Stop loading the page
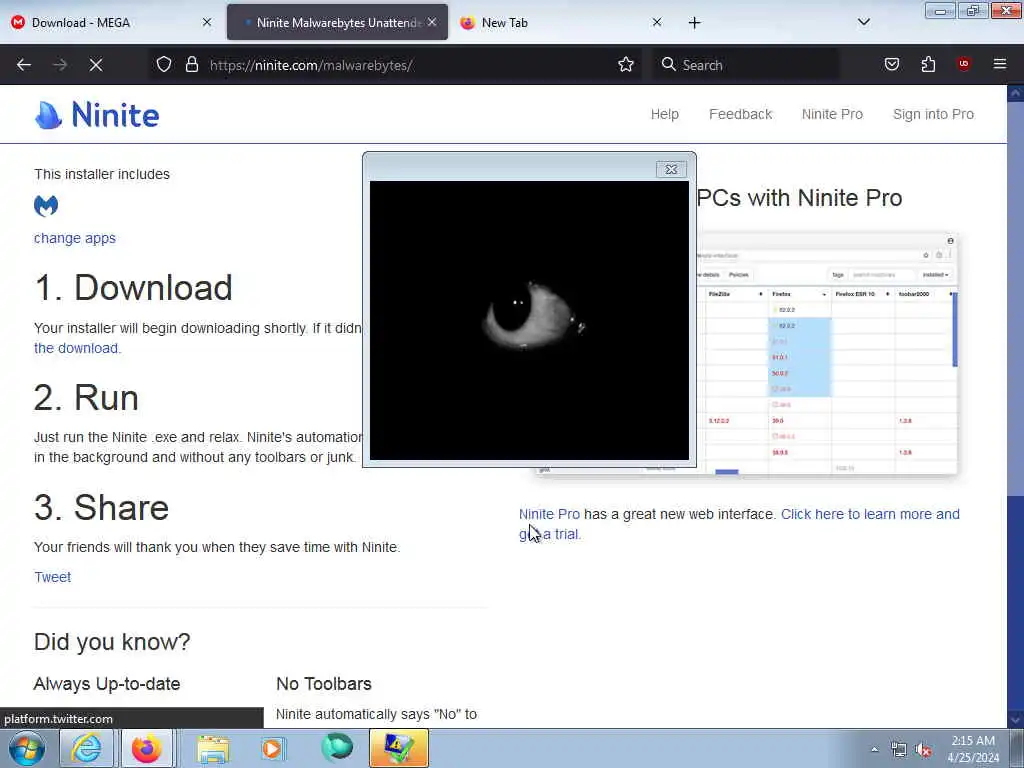Image resolution: width=1024 pixels, height=768 pixels. pos(96,65)
